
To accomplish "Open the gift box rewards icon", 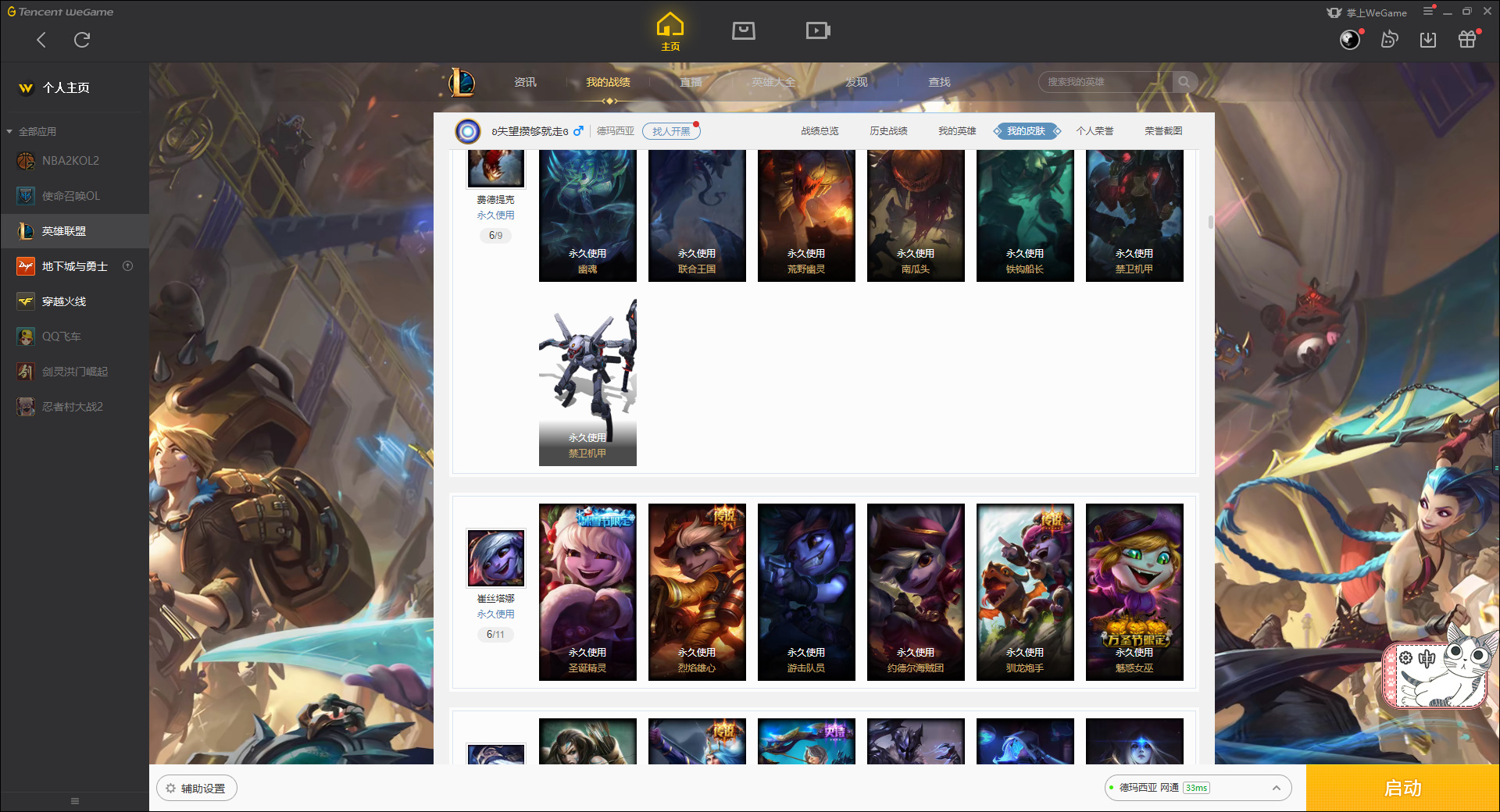I will pos(1467,39).
